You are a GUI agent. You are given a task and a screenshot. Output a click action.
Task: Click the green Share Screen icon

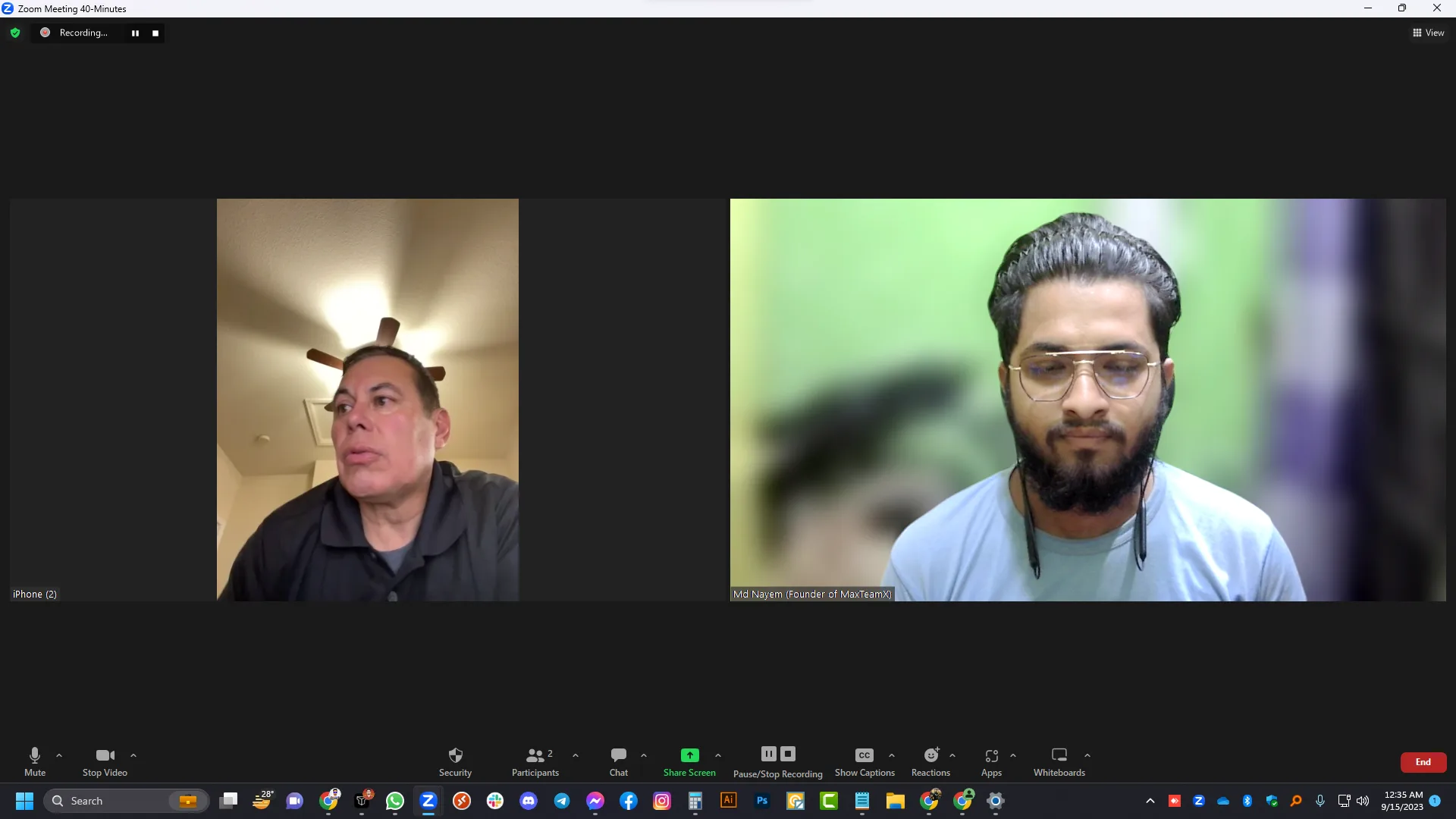tap(689, 755)
